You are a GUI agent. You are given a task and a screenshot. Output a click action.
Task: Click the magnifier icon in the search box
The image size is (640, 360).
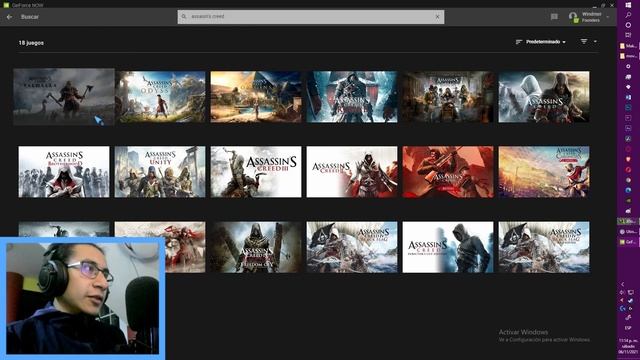coord(184,17)
